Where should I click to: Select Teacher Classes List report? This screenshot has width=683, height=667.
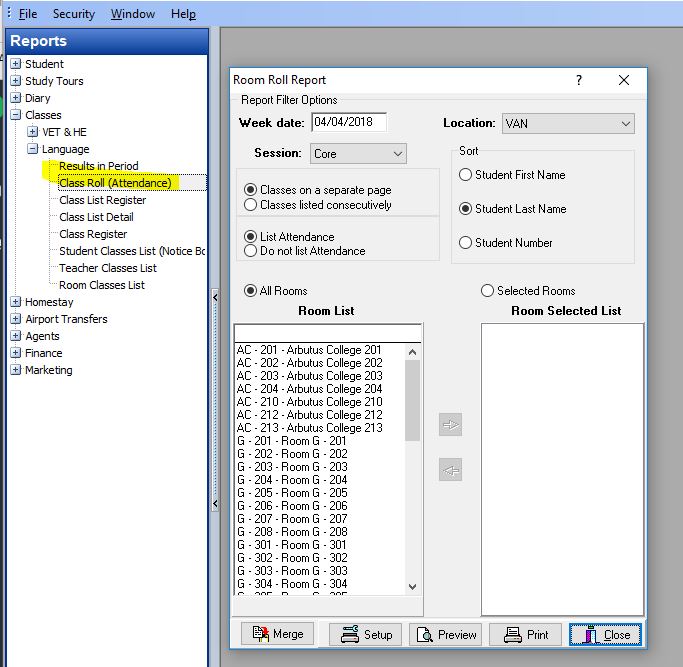coord(107,268)
